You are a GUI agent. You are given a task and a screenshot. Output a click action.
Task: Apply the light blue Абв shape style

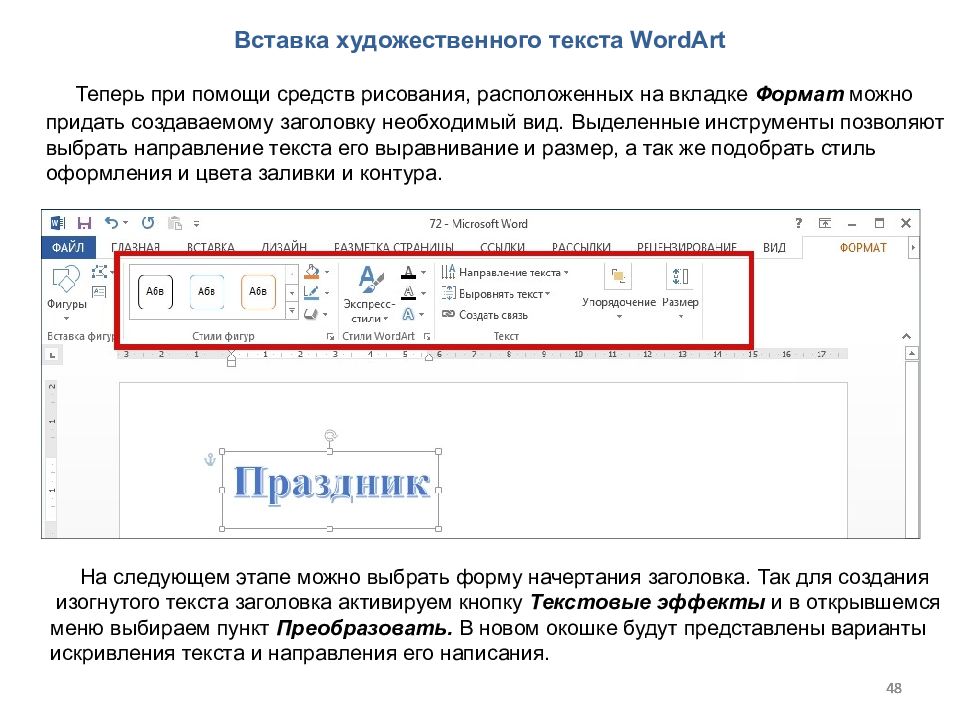[207, 291]
